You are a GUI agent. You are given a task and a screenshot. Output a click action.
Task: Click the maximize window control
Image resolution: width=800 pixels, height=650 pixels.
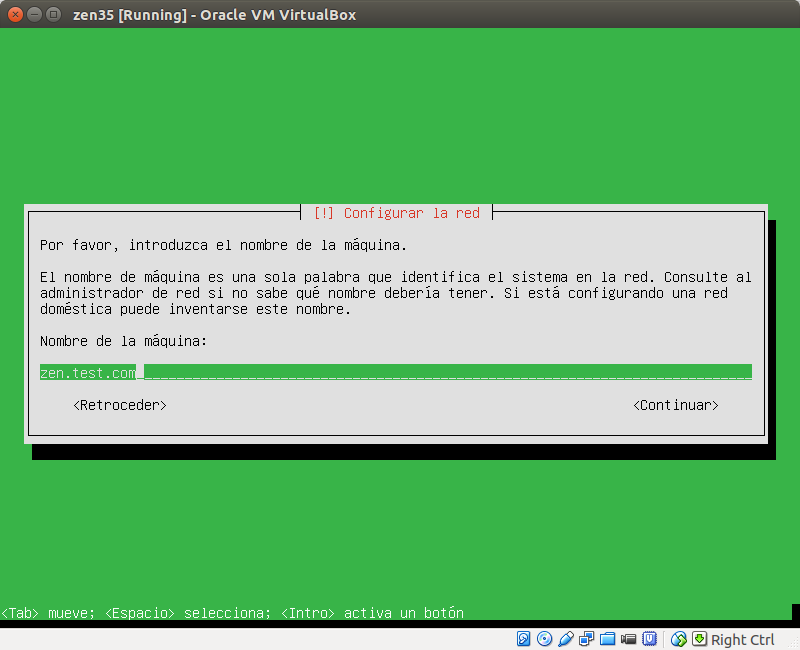click(52, 14)
